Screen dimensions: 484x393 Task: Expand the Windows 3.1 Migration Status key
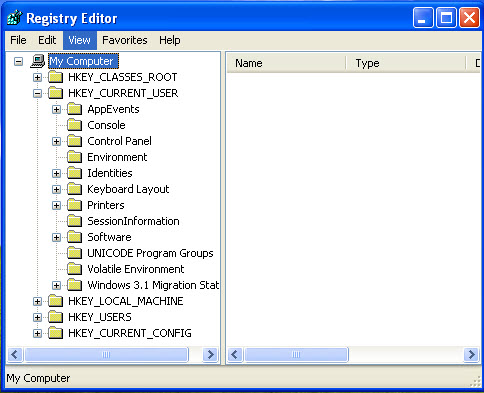pyautogui.click(x=56, y=285)
